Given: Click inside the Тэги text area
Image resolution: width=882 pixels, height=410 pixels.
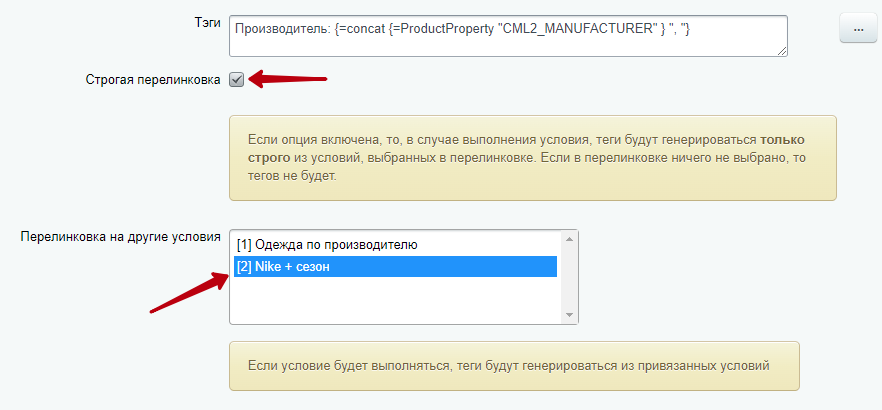Looking at the screenshot, I should 508,36.
